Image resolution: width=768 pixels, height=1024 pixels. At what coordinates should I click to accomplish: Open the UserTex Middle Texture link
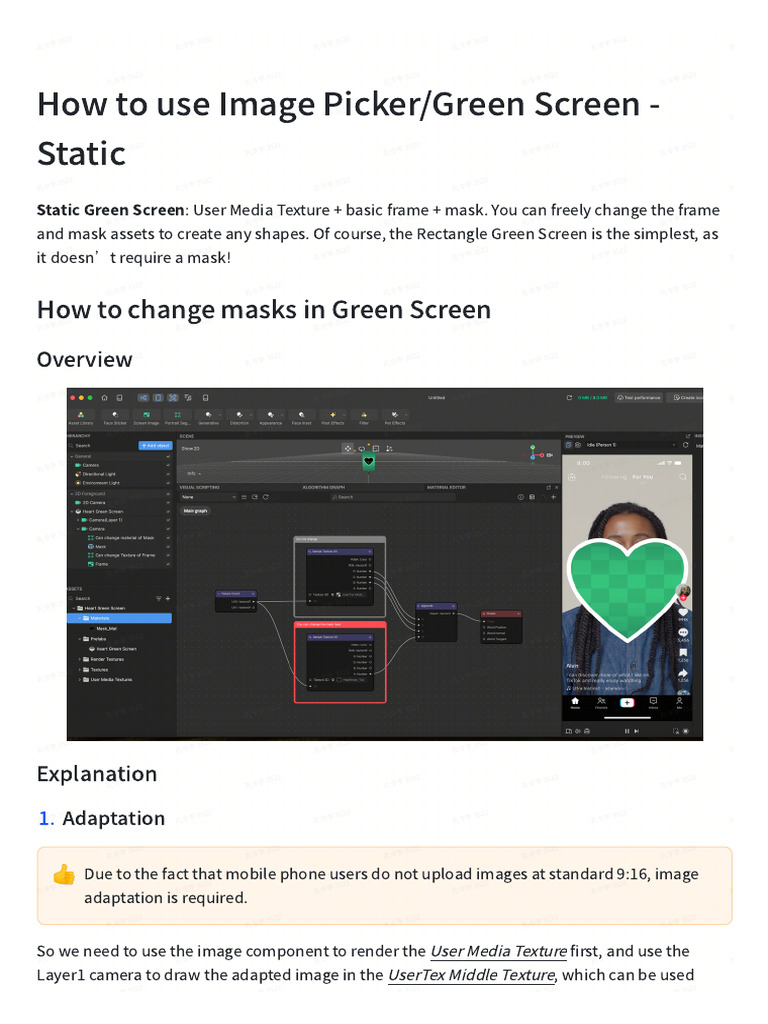click(x=472, y=975)
